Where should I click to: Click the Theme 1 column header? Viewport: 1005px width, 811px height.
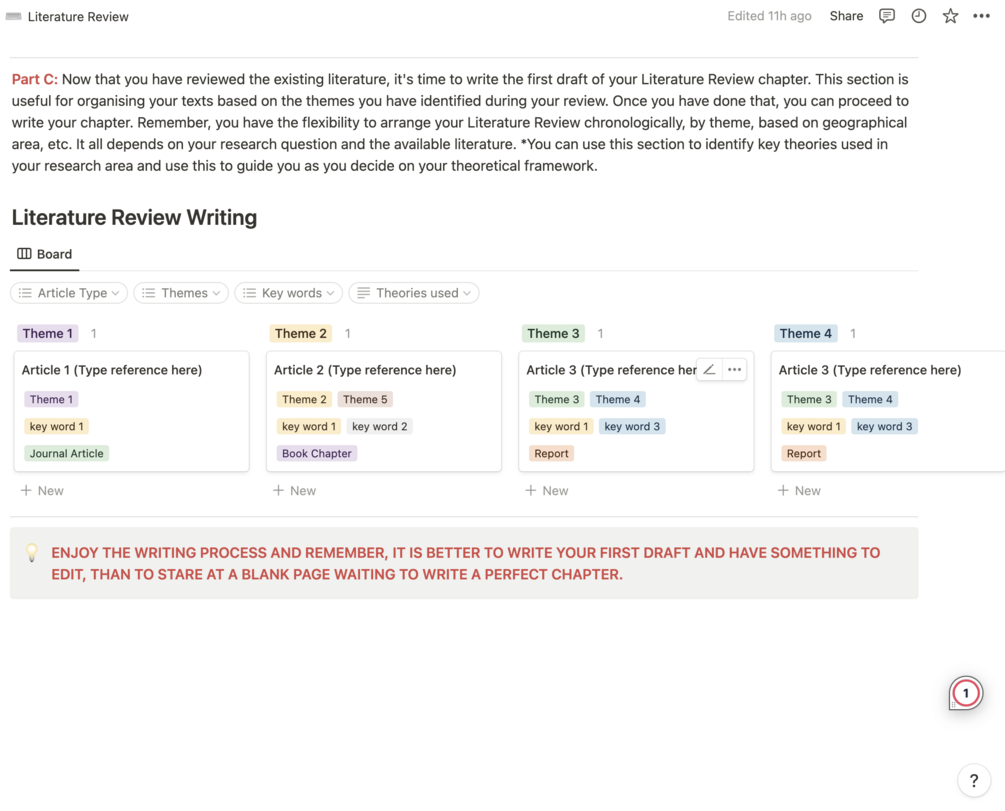(x=47, y=333)
